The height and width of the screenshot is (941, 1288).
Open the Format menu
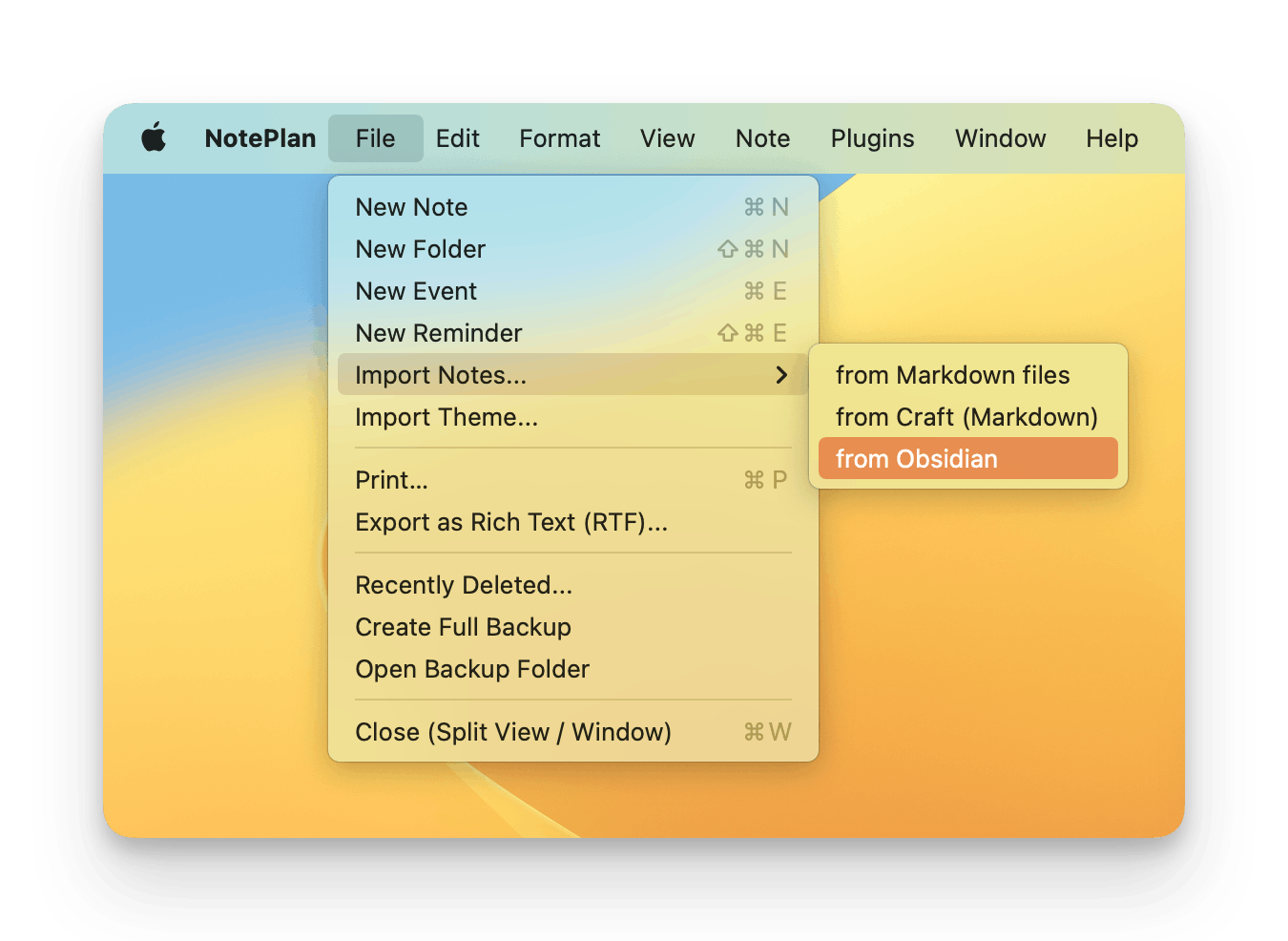click(x=560, y=138)
